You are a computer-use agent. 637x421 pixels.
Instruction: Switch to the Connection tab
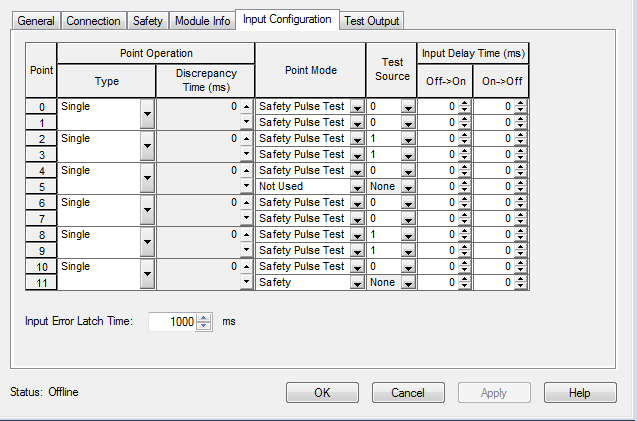[x=95, y=21]
